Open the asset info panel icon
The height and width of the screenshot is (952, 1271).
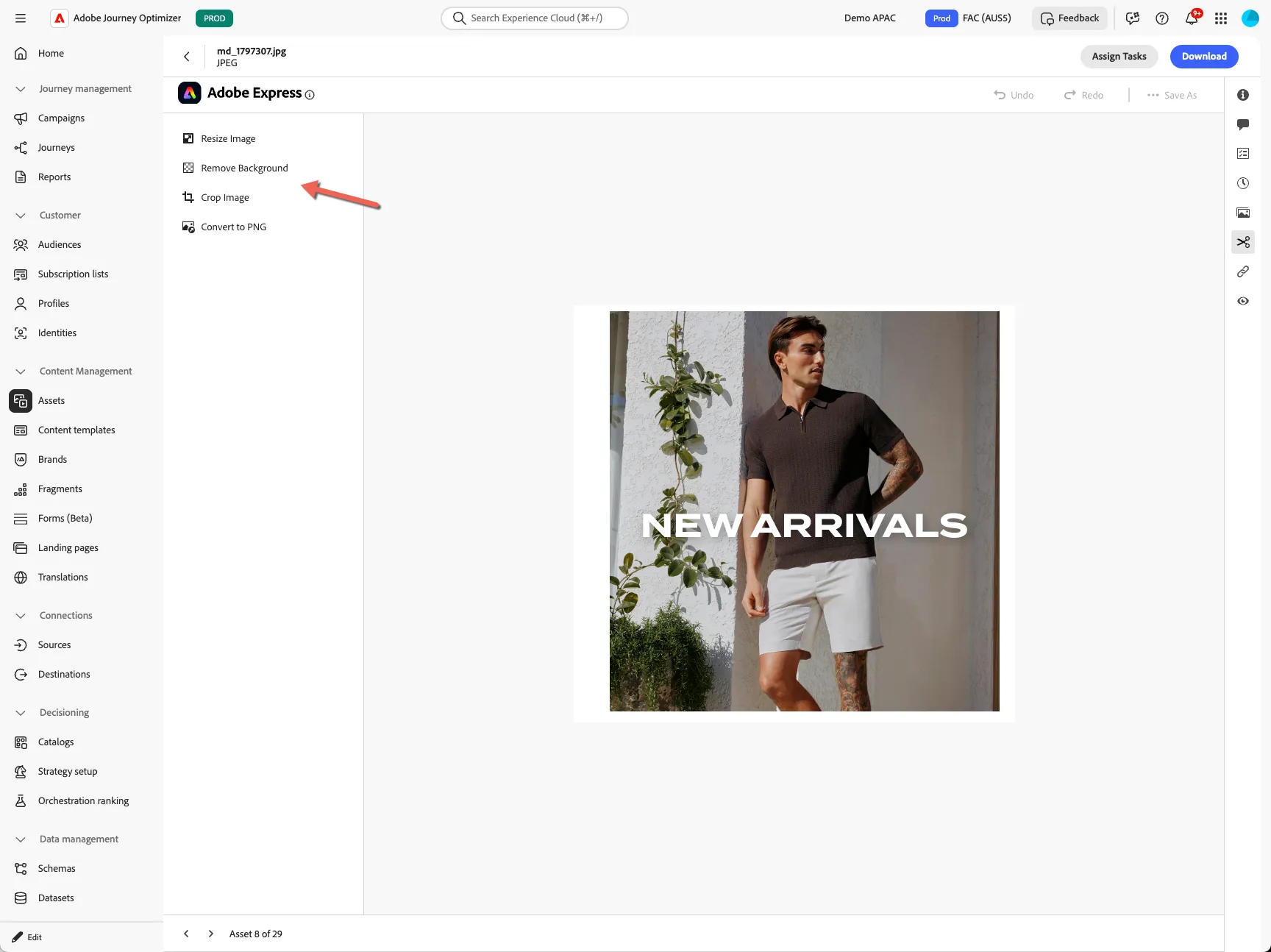click(1243, 95)
